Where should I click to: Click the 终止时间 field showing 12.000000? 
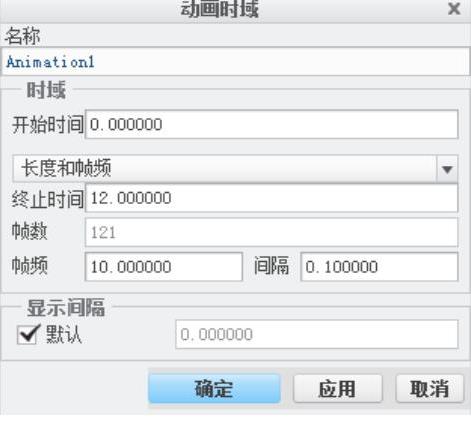(272, 198)
